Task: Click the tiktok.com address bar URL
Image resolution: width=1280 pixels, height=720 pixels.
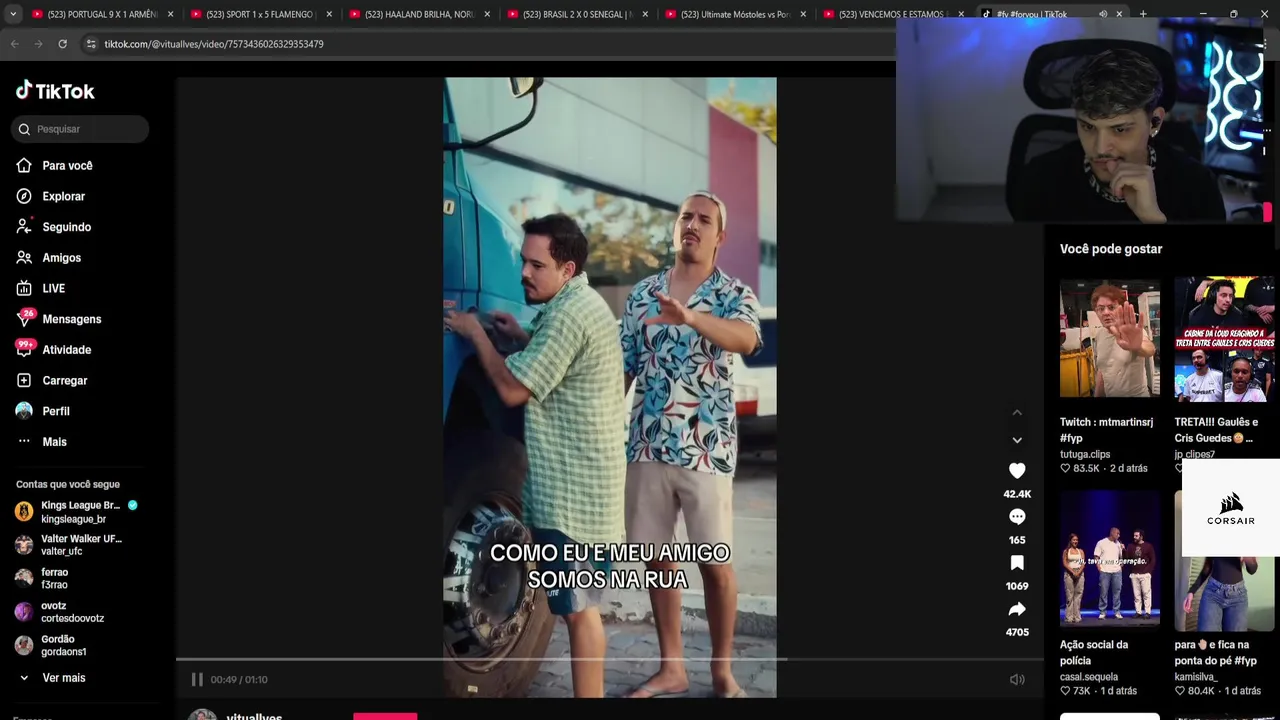Action: 214,44
